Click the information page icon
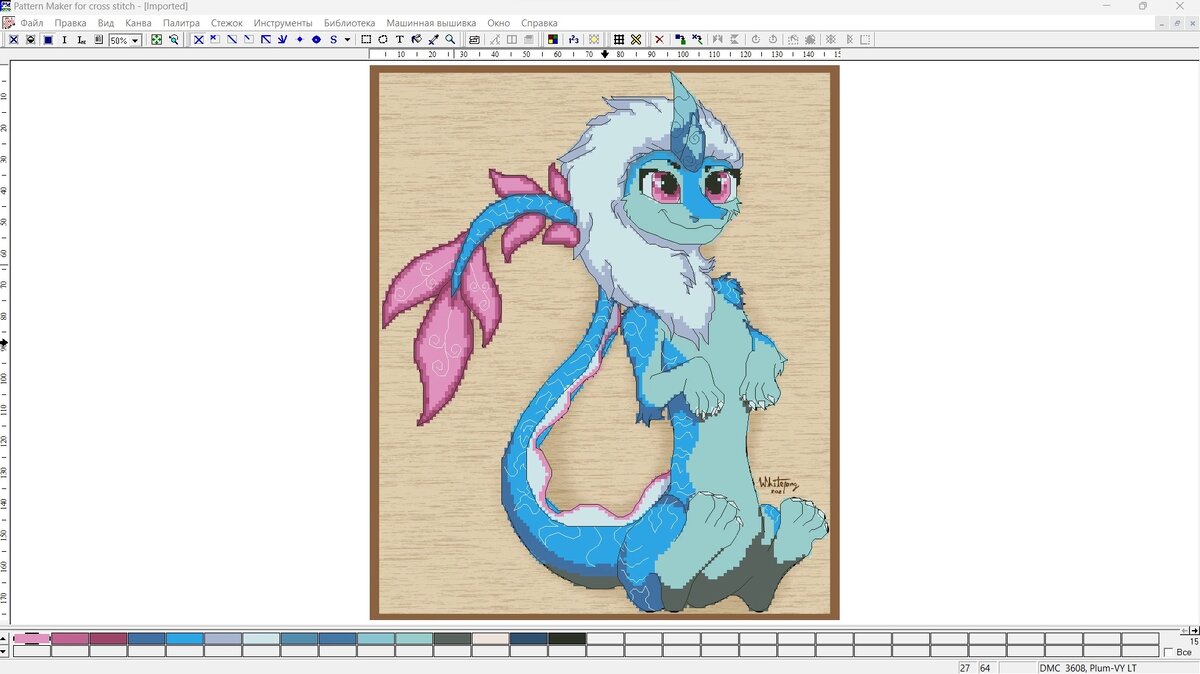Viewport: 1200px width, 674px height. click(98, 40)
